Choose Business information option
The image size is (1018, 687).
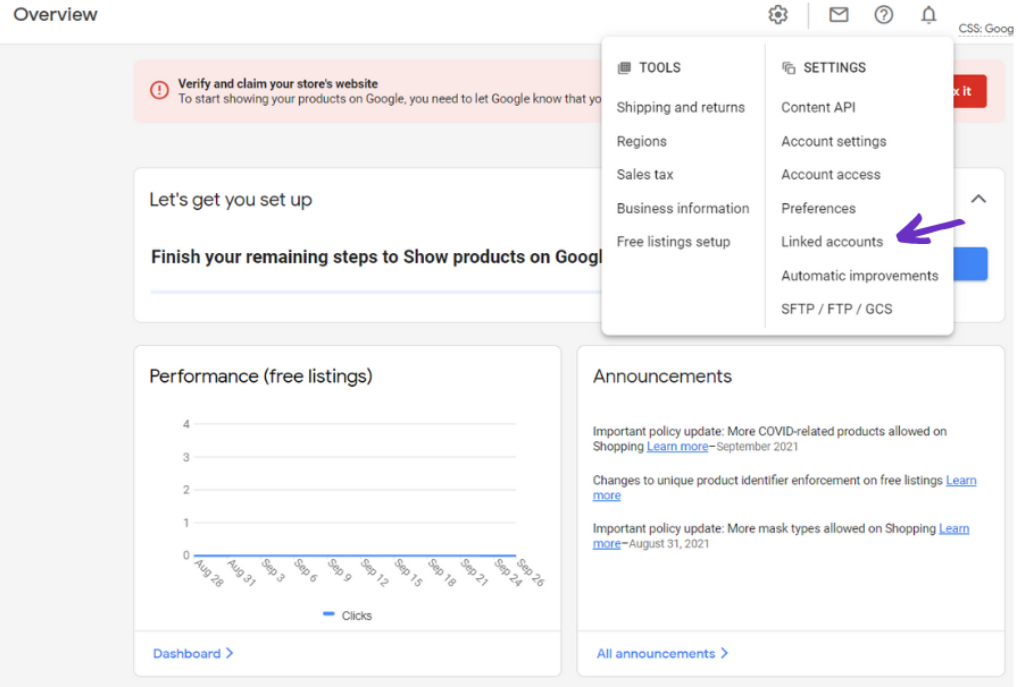[x=682, y=208]
